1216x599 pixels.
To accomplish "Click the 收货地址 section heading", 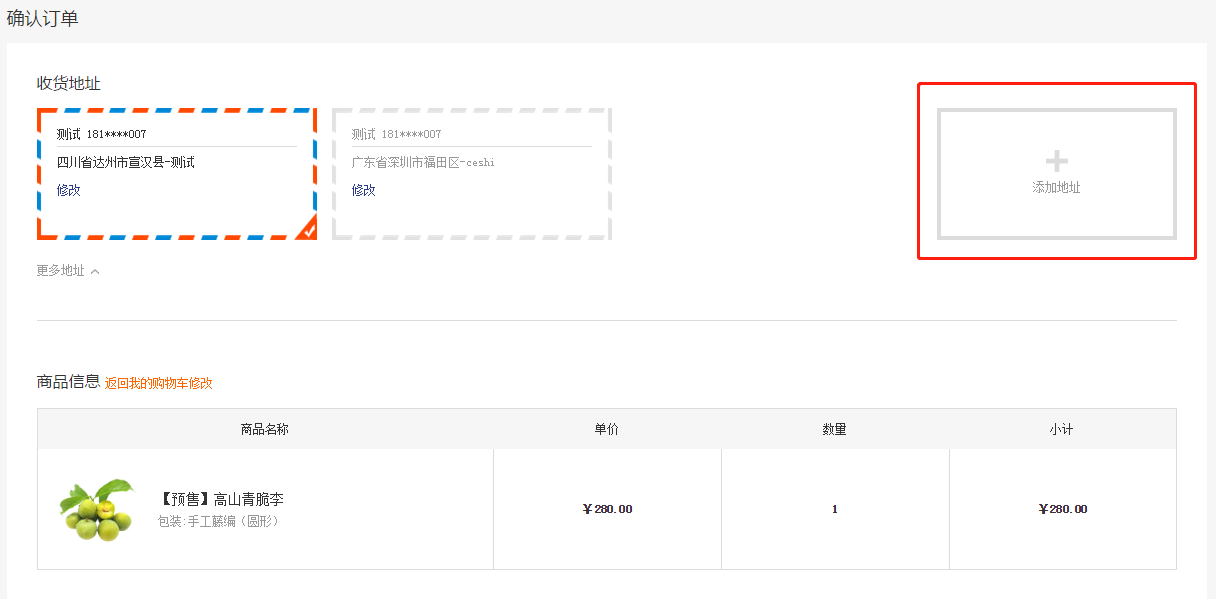I will point(69,83).
